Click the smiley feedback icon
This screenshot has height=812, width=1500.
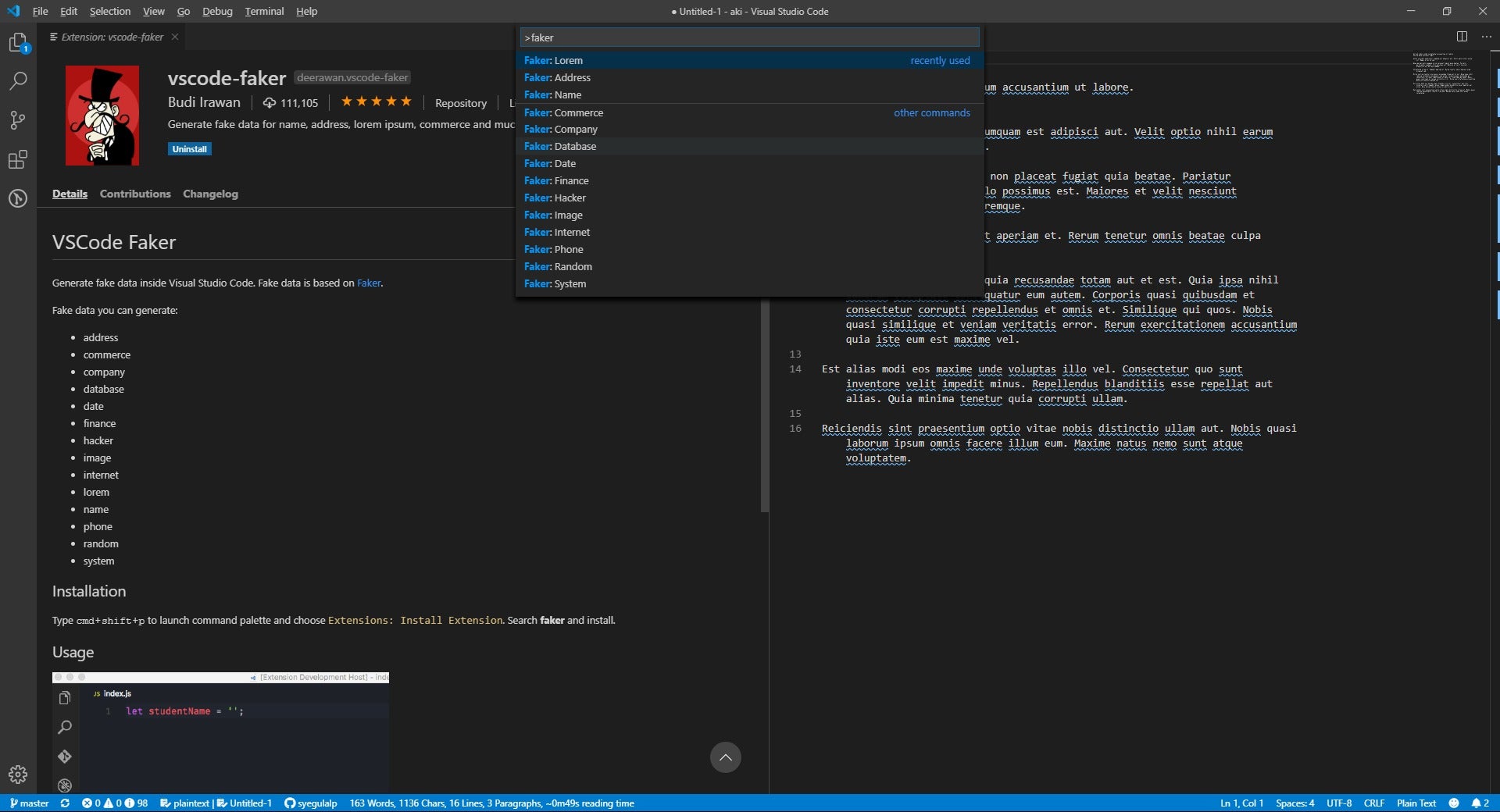tap(1453, 803)
